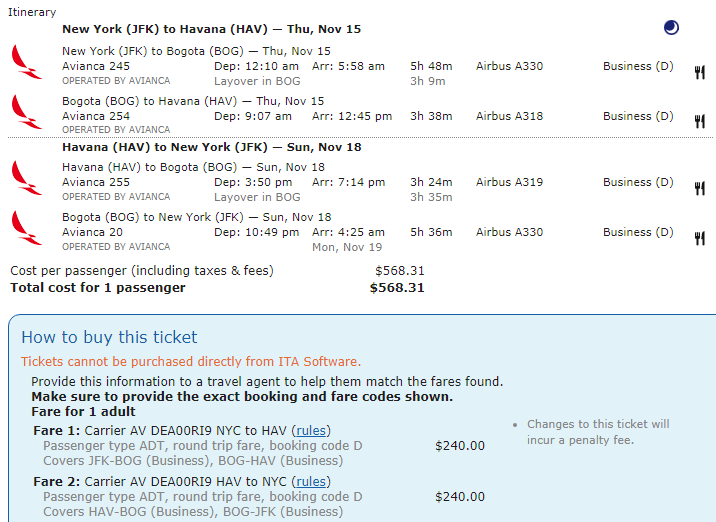Click Business (D) cabin for Avianca 245

638,66
